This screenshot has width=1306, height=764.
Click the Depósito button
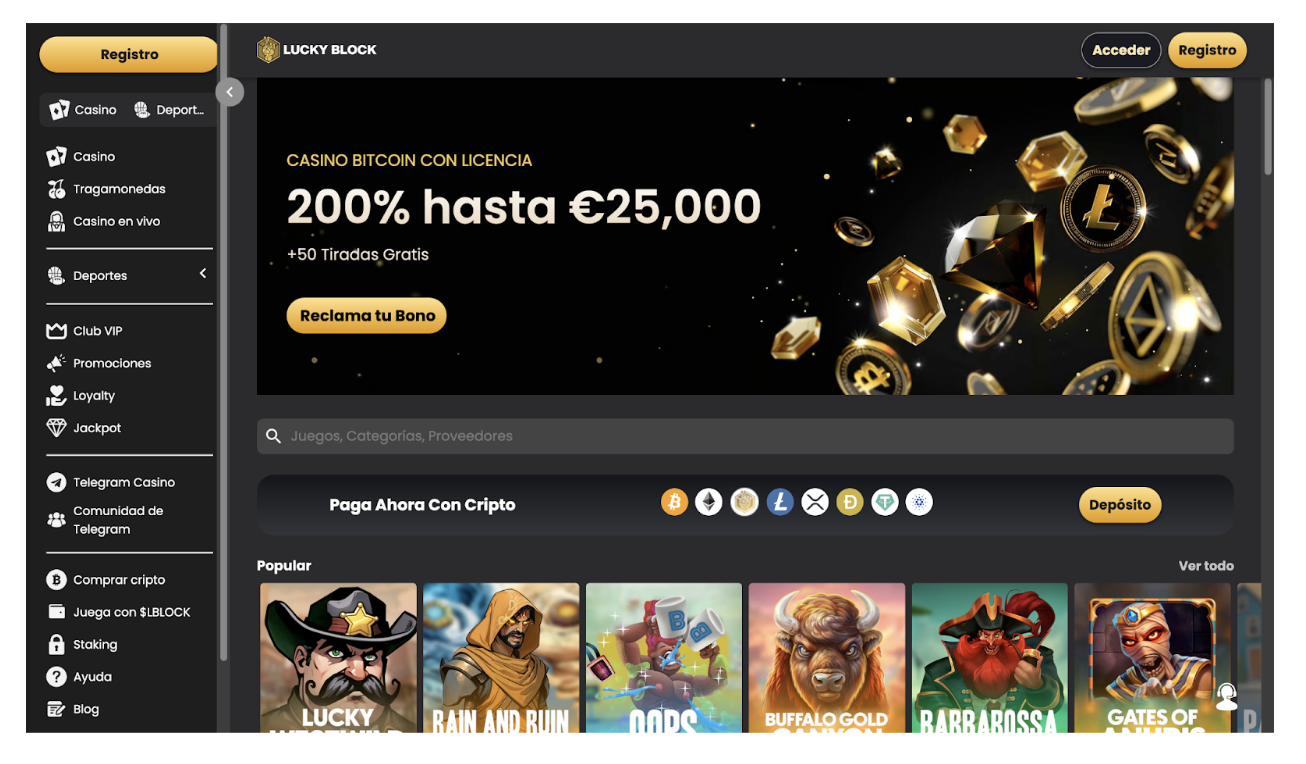pos(1120,505)
